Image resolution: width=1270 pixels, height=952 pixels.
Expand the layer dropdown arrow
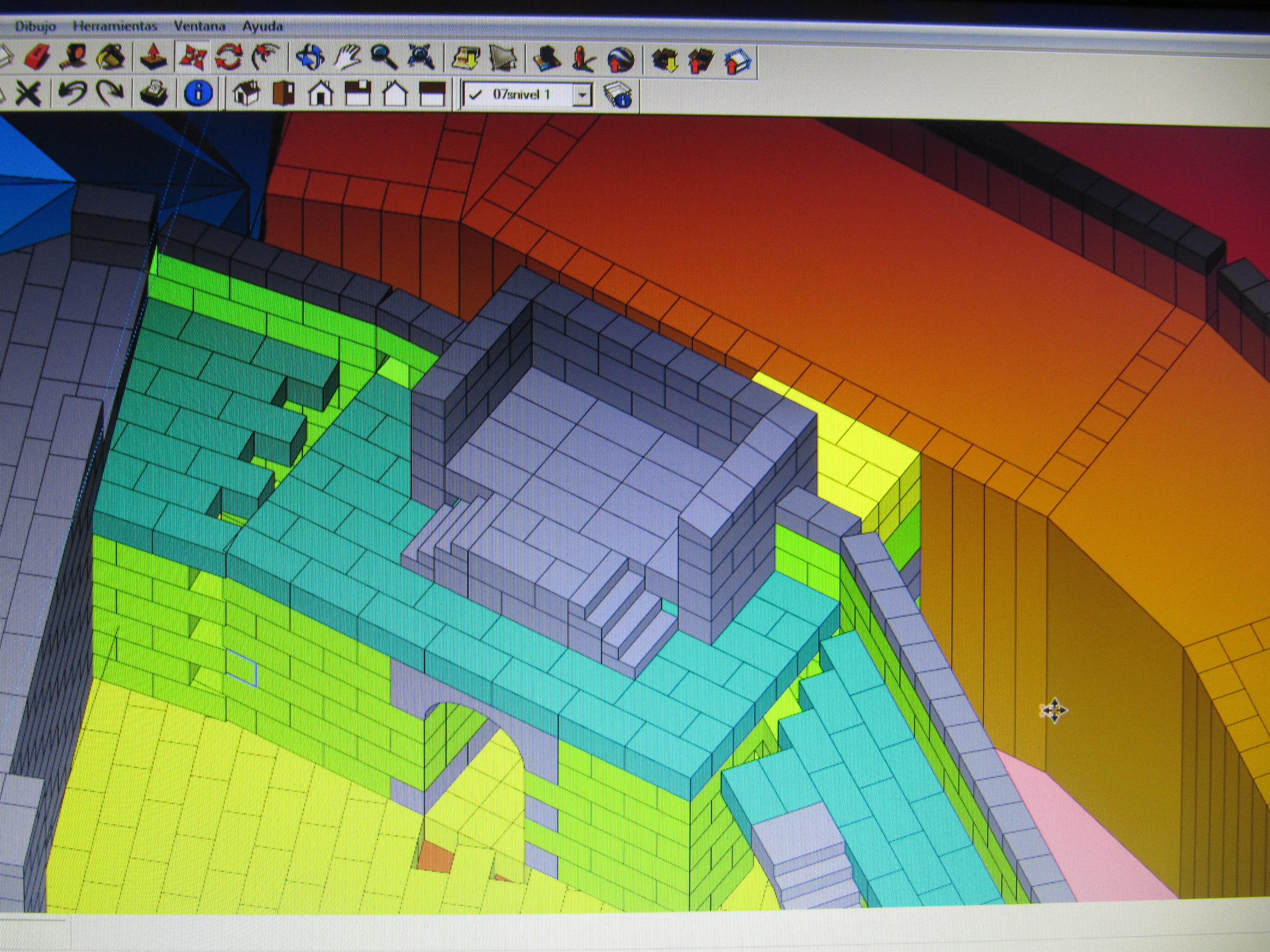tap(582, 95)
